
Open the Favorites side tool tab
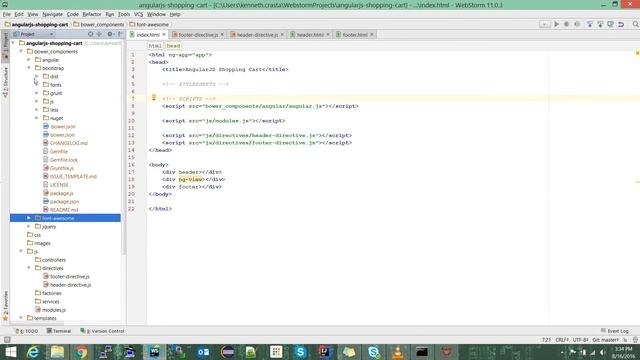tap(5, 305)
